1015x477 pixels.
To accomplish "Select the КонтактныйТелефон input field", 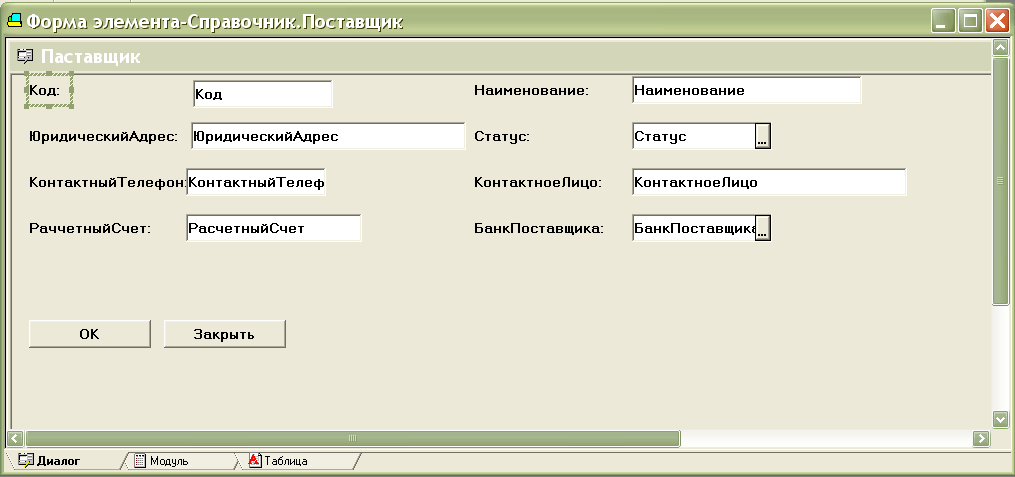I will 256,183.
